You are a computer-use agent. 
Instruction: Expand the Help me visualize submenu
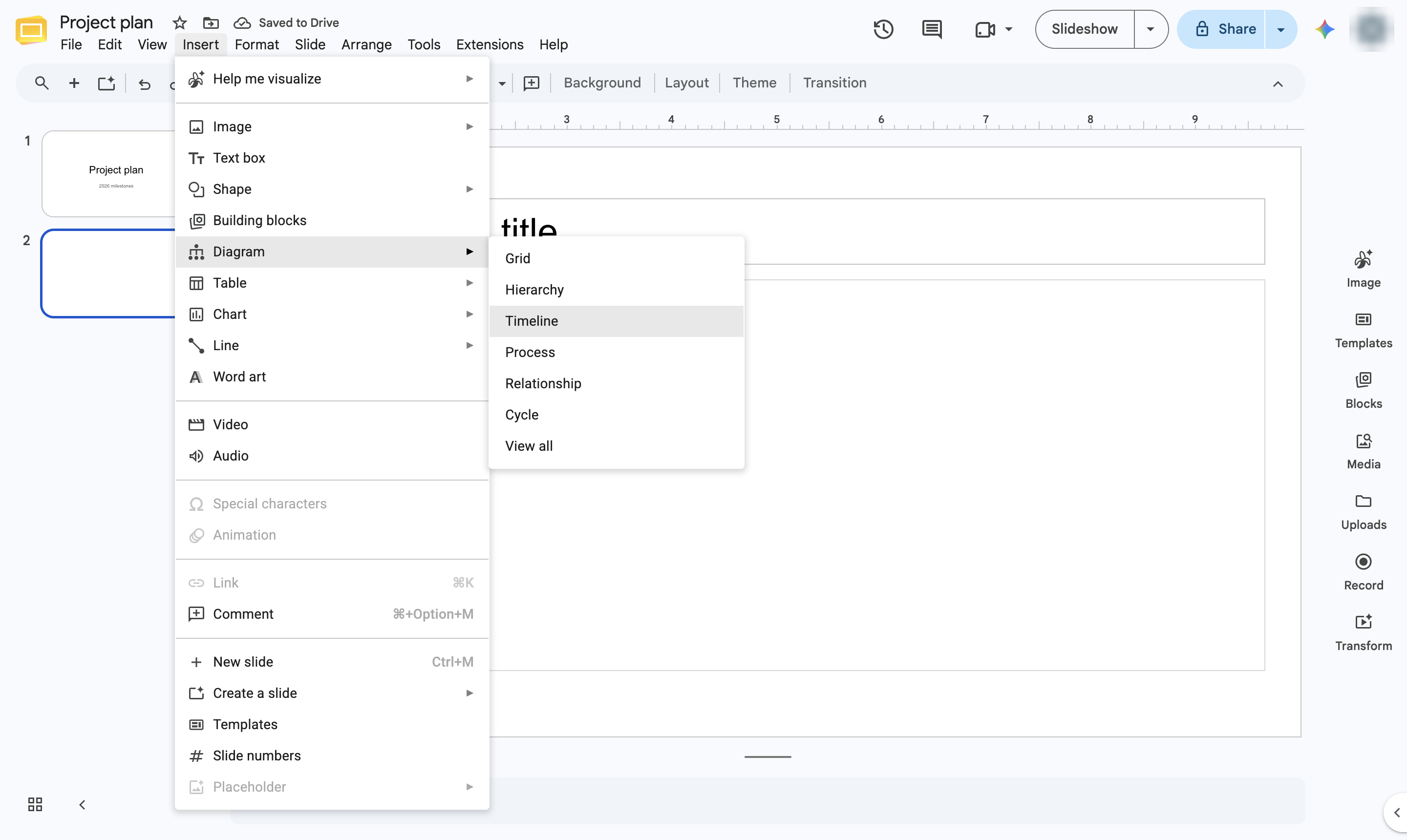[332, 79]
